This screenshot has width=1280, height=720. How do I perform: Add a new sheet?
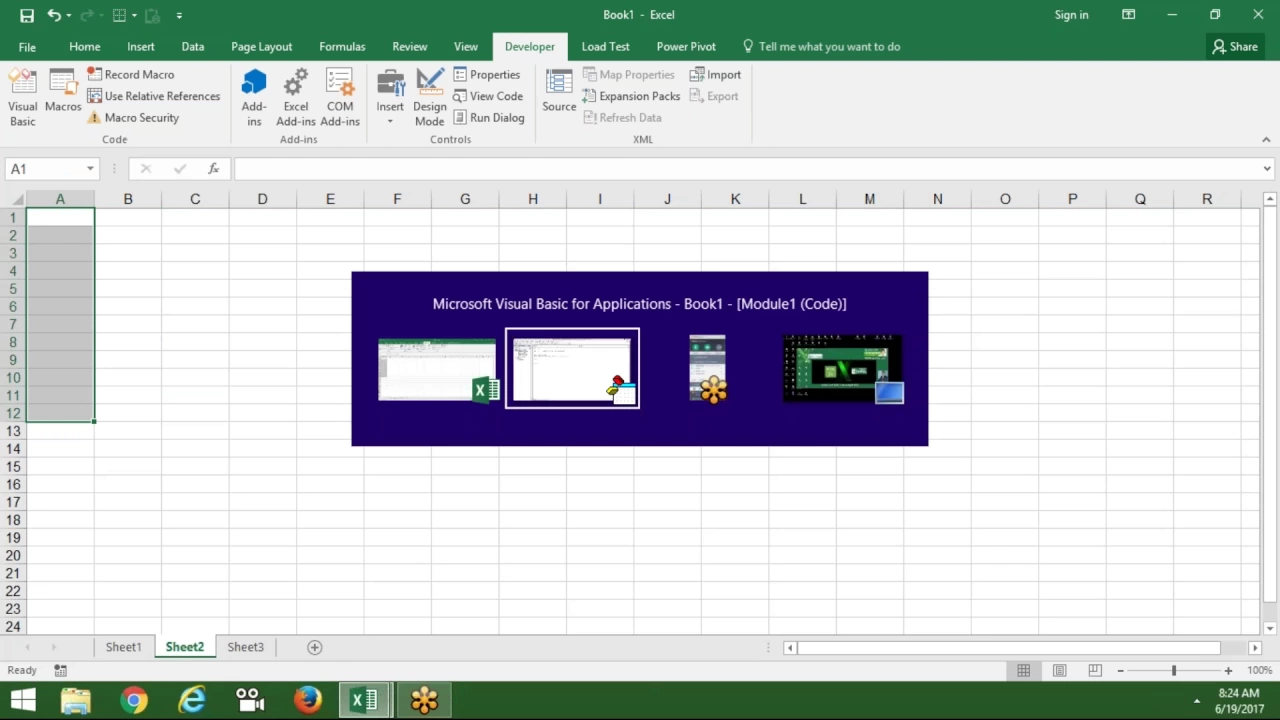point(314,647)
